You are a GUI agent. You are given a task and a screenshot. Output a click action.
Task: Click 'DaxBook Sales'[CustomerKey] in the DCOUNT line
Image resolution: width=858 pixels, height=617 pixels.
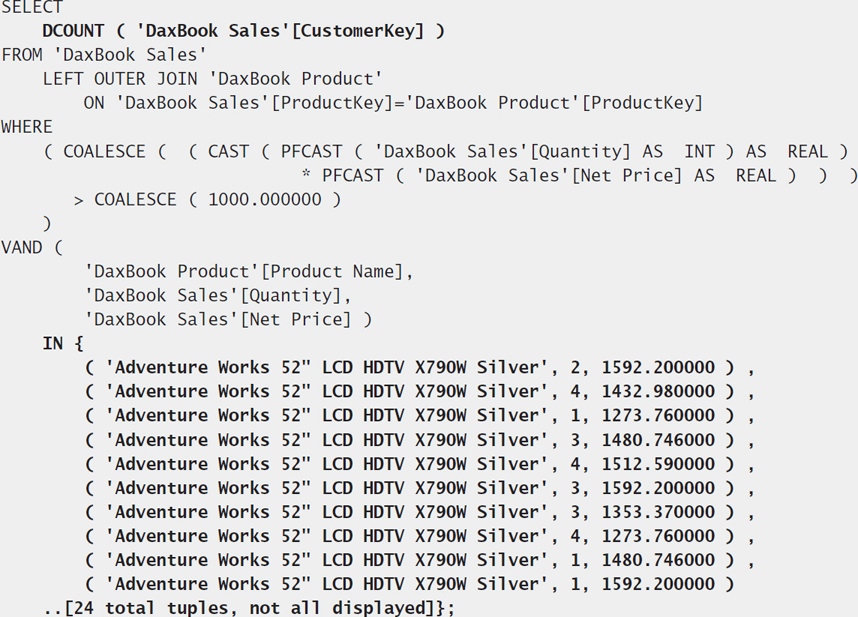(280, 31)
